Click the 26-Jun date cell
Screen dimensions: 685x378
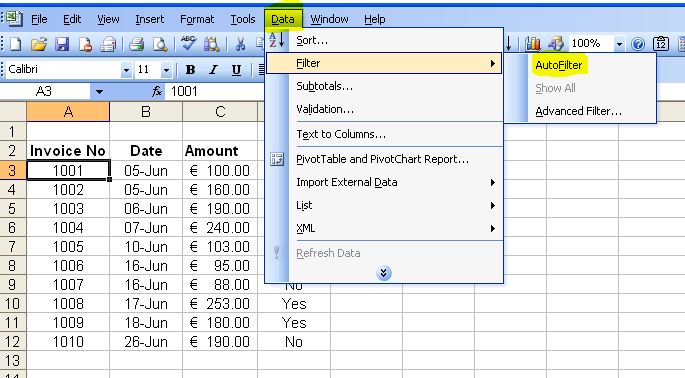coord(146,342)
